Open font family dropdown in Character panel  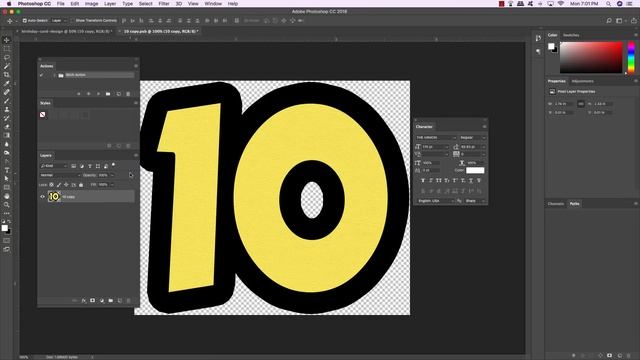436,138
